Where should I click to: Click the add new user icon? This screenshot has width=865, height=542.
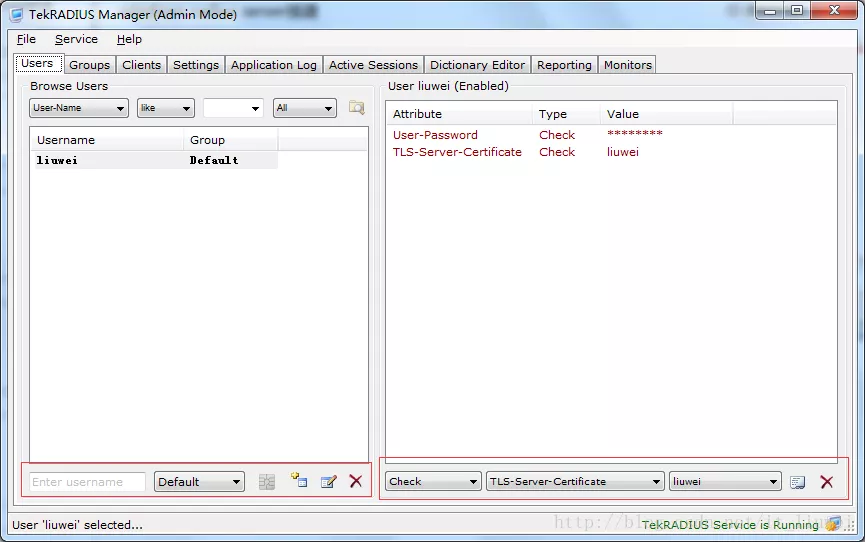click(x=298, y=481)
